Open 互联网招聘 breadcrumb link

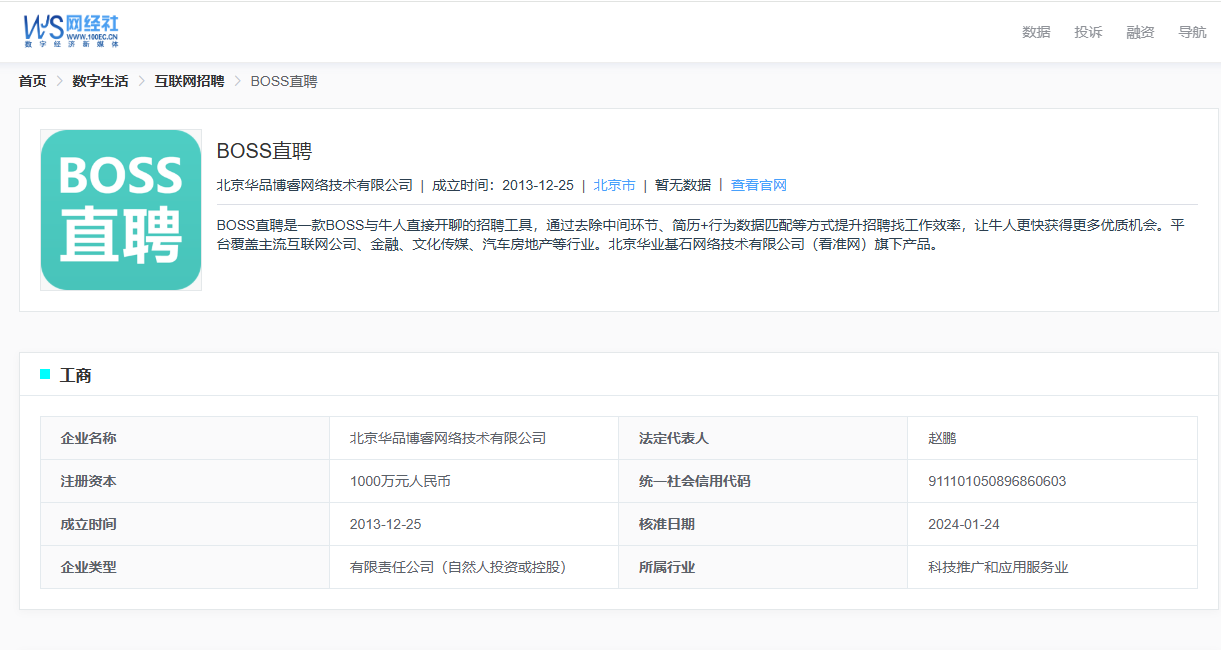pos(189,81)
